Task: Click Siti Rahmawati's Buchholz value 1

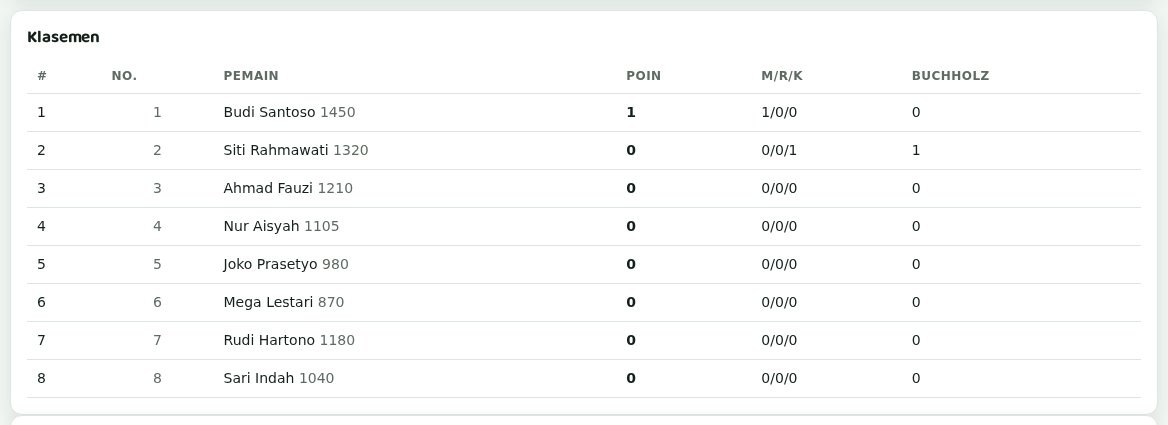Action: (x=916, y=150)
